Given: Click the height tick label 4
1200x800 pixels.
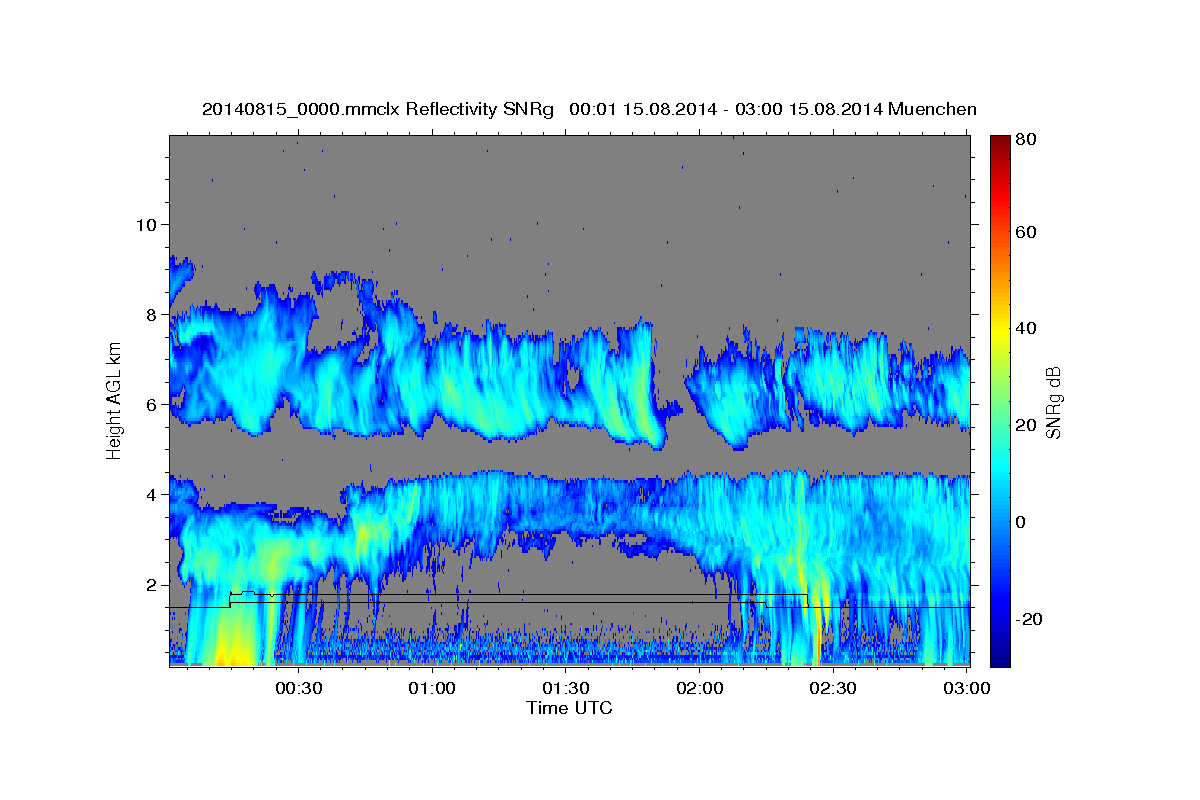Looking at the screenshot, I should (x=152, y=494).
